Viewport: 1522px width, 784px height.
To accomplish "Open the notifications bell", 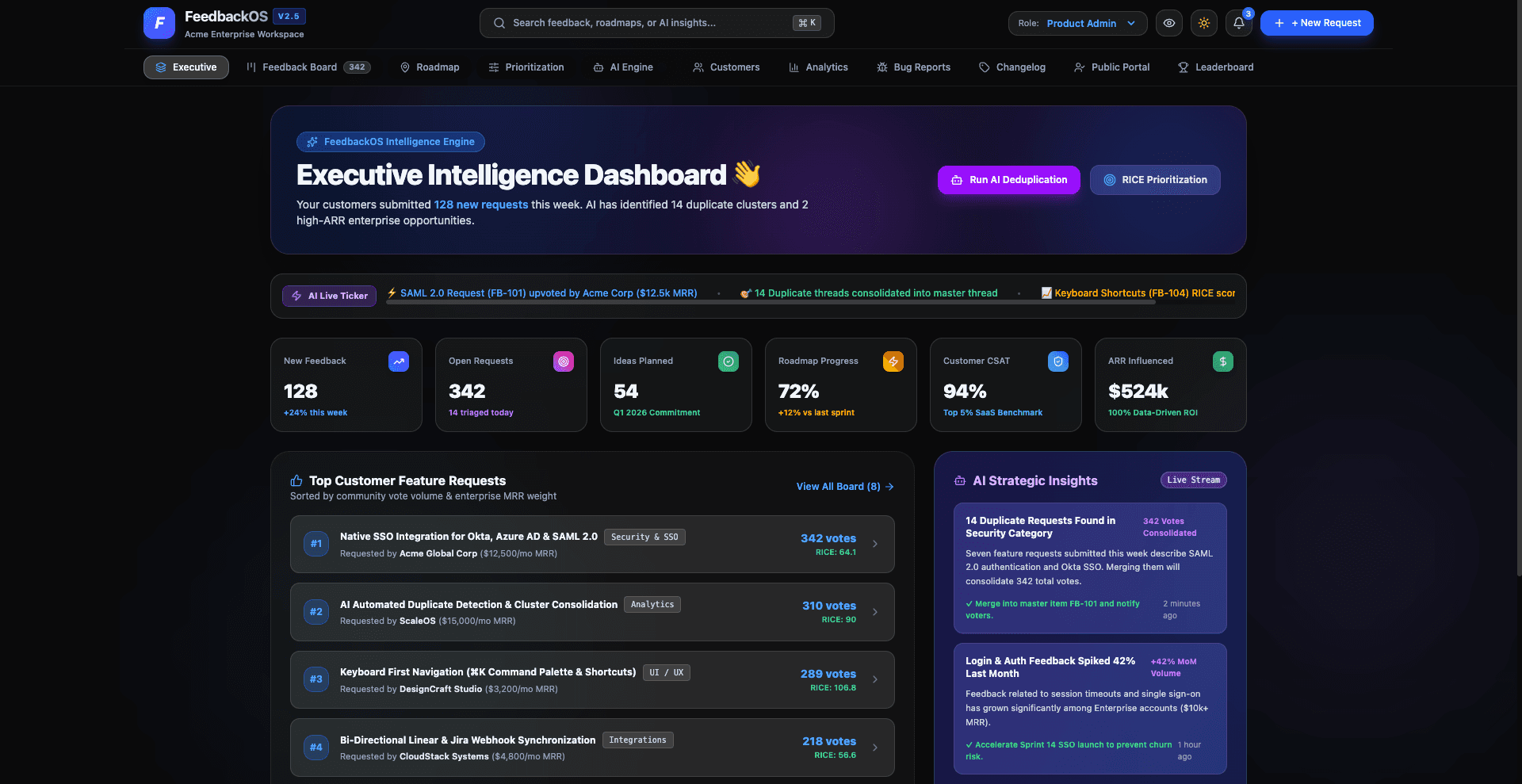I will click(x=1239, y=23).
